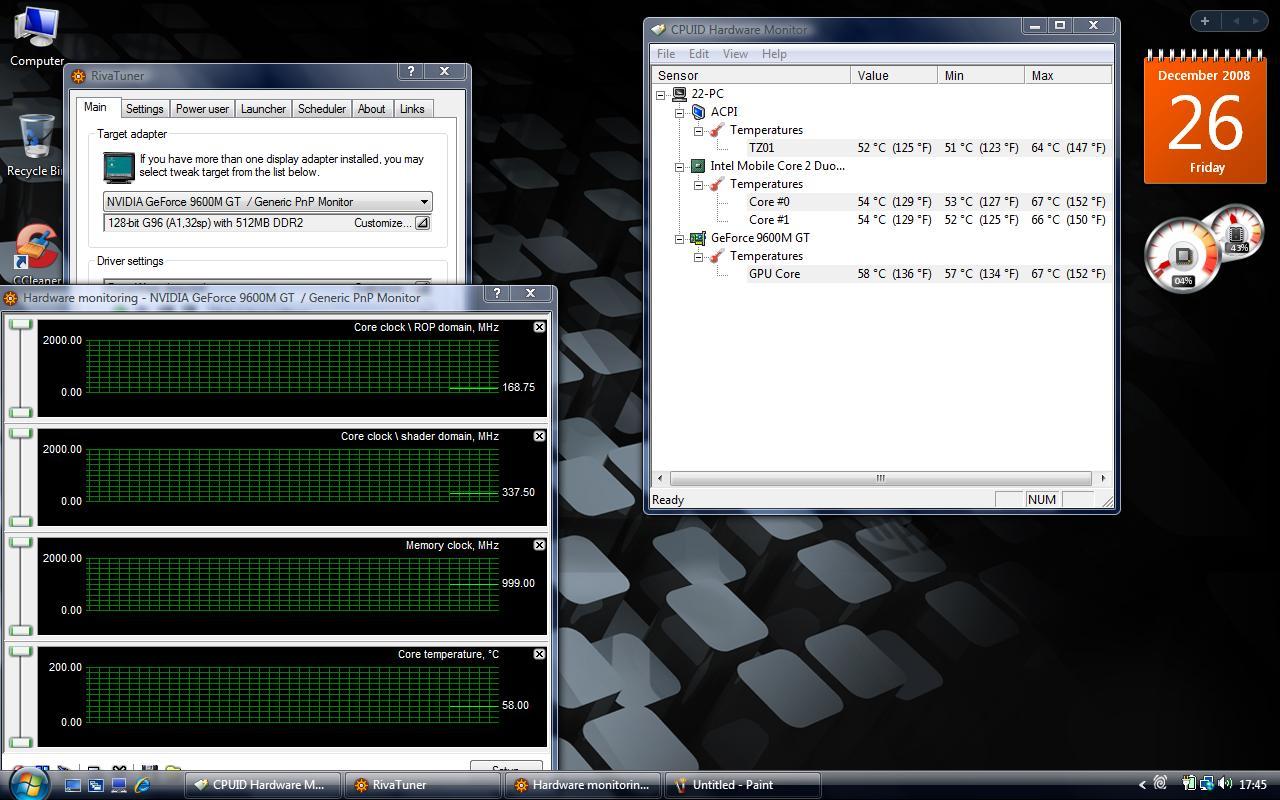Open the View menu in CPUID Hardware Monitor
Viewport: 1280px width, 800px height.
click(735, 54)
